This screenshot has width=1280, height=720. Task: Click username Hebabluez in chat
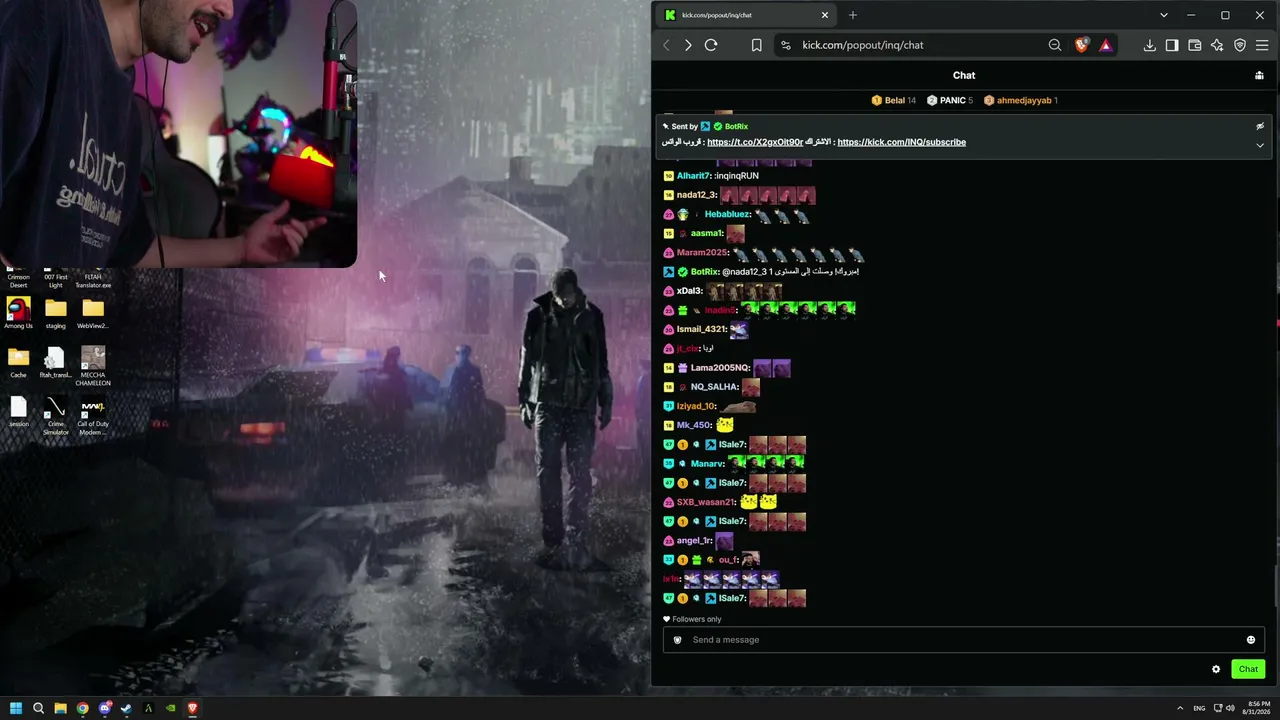click(x=728, y=214)
